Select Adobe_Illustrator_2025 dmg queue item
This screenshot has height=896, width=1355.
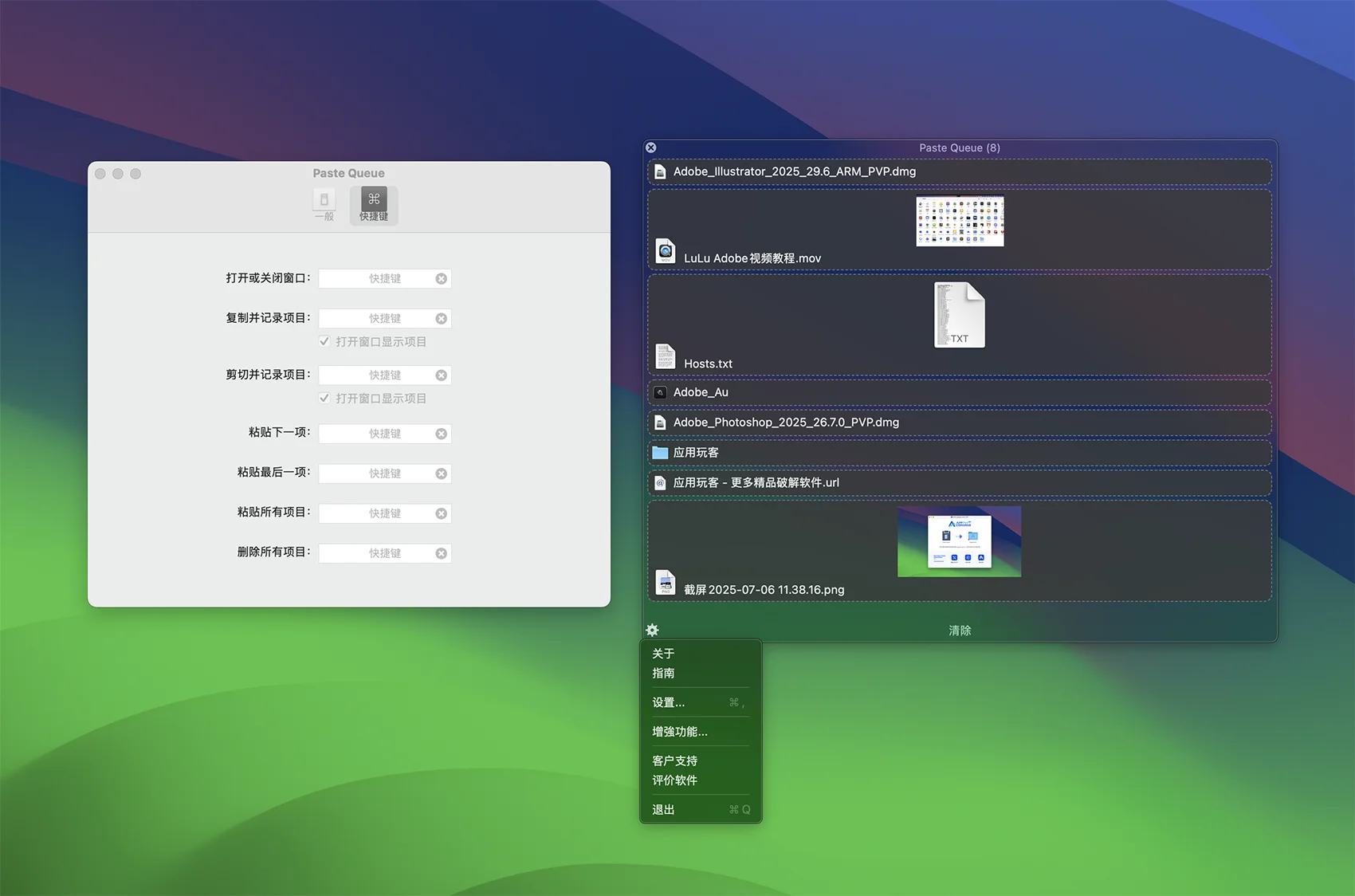tap(960, 171)
